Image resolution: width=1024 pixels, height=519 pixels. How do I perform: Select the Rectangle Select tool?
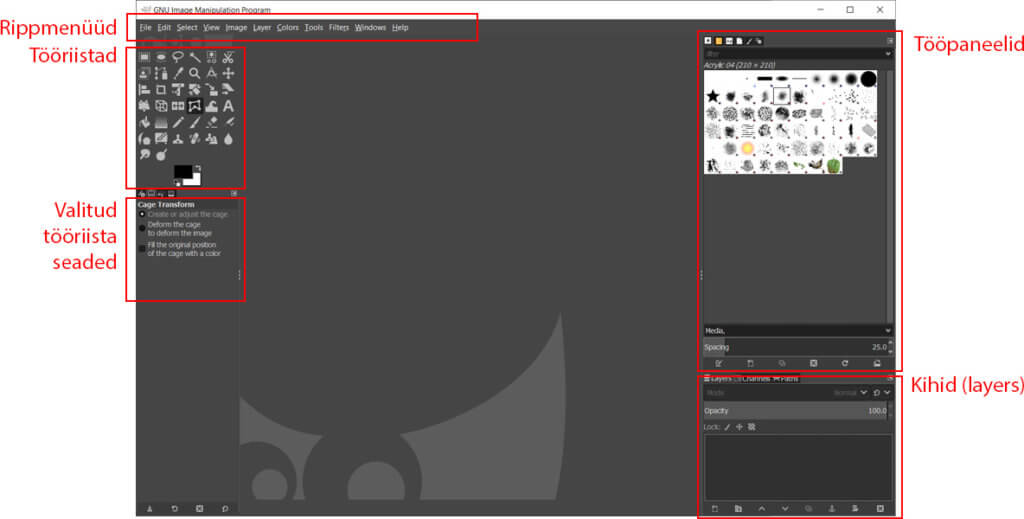point(144,57)
